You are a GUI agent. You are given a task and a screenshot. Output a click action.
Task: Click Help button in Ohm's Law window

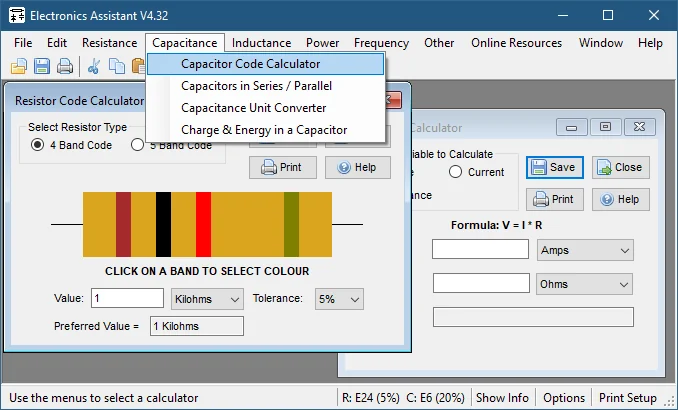pos(621,199)
